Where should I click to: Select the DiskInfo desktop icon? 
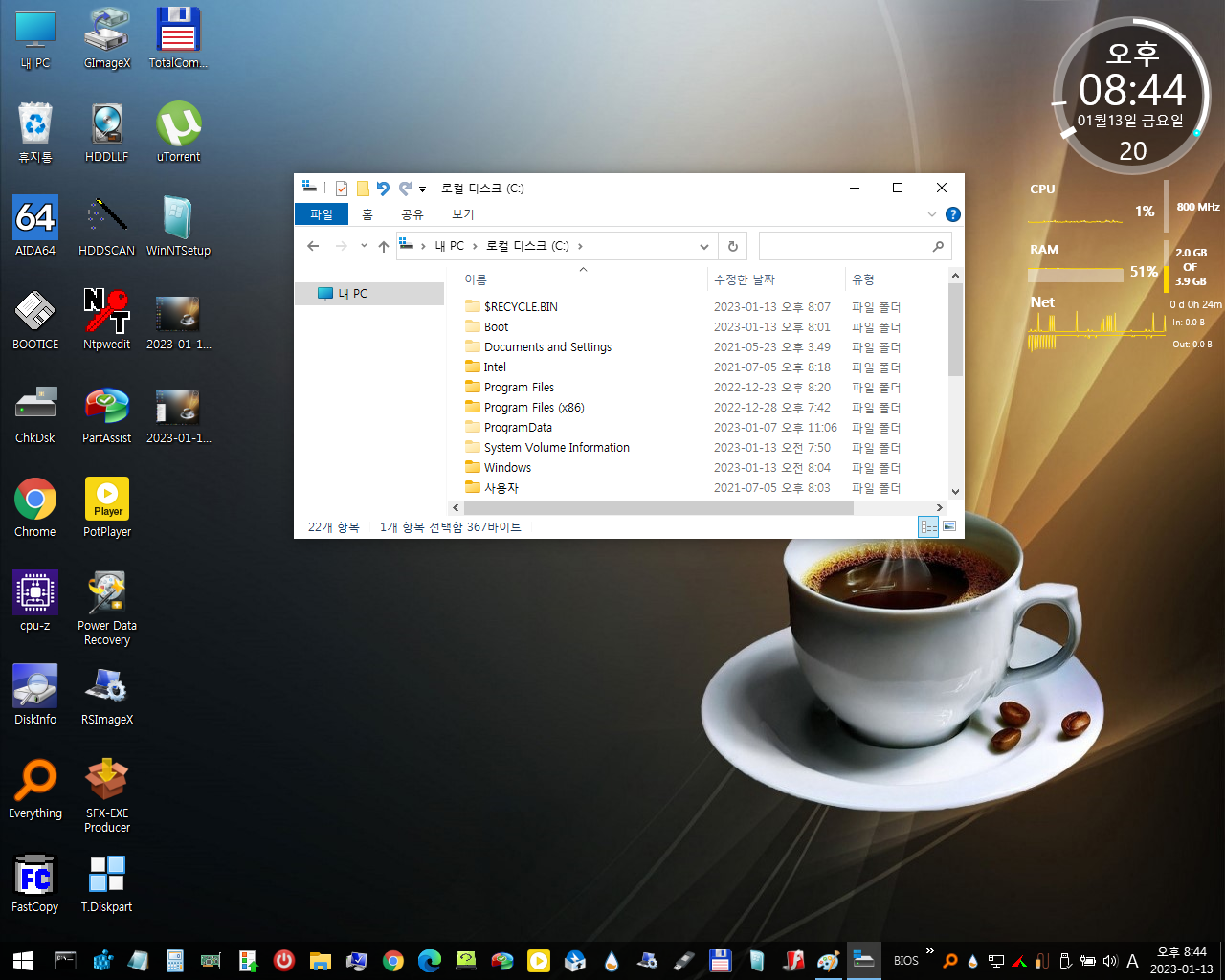tap(35, 695)
